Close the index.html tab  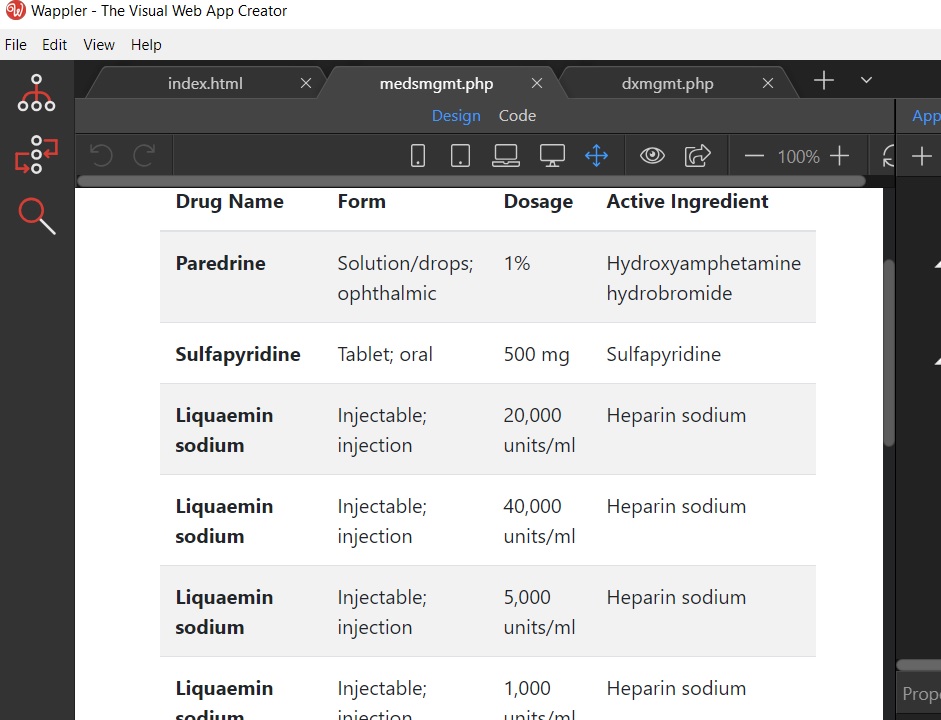tap(306, 83)
